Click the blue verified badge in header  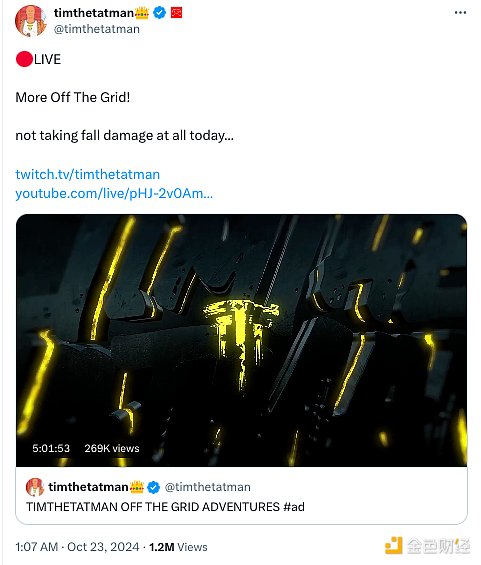(160, 13)
